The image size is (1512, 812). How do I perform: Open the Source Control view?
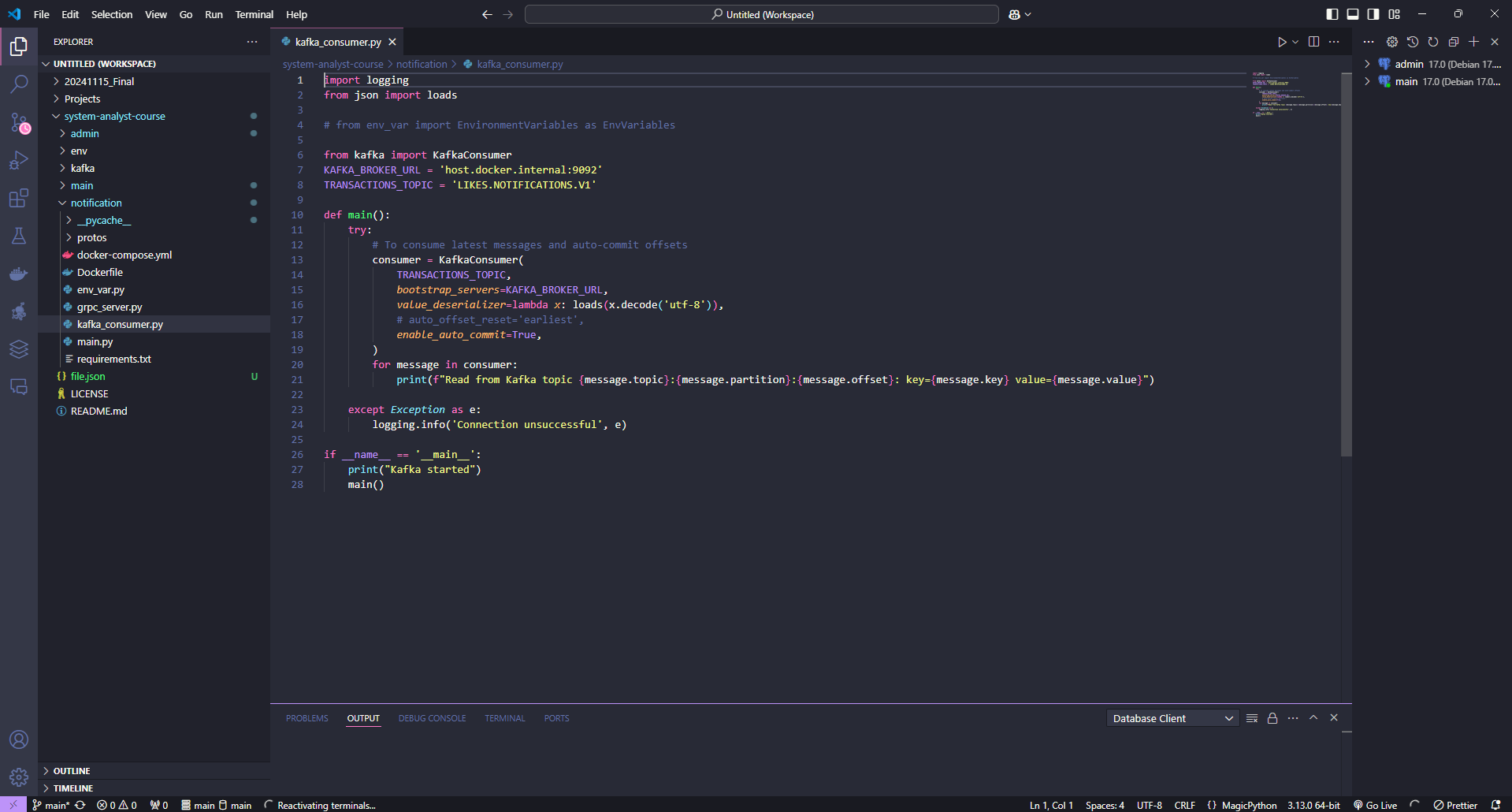tap(19, 122)
